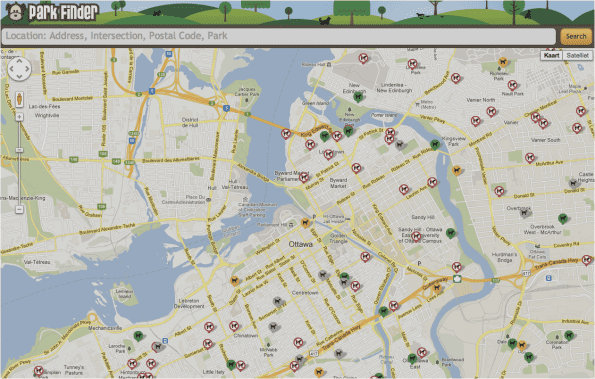Focus the Location search input field
This screenshot has height=379, width=595.
pos(279,36)
